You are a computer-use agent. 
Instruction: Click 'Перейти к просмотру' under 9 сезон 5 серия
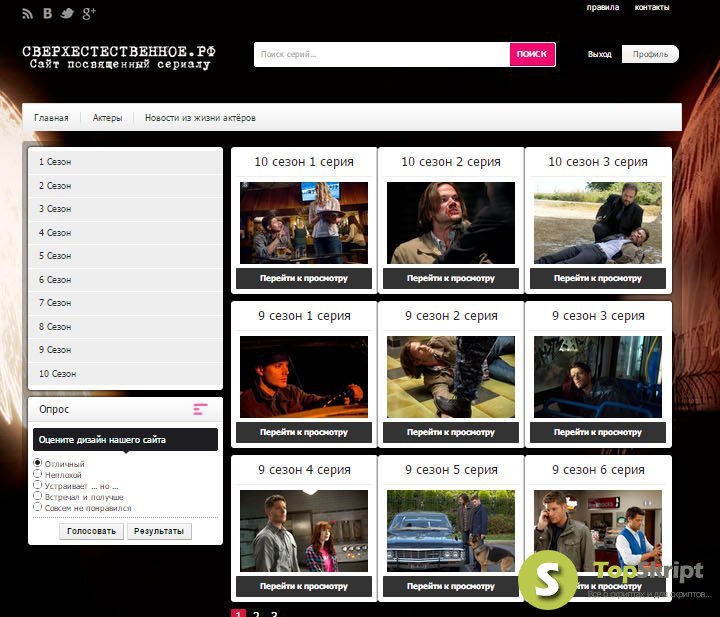451,586
